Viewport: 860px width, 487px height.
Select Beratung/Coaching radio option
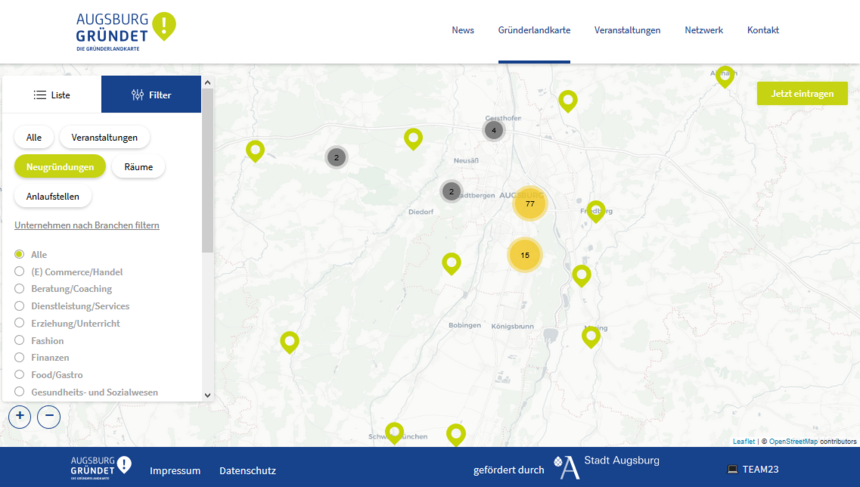(19, 288)
